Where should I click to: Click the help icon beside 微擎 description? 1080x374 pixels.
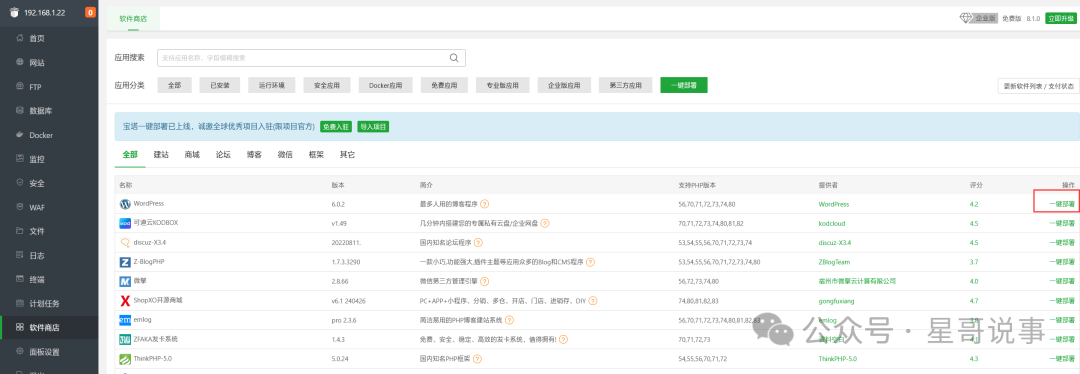pos(485,281)
